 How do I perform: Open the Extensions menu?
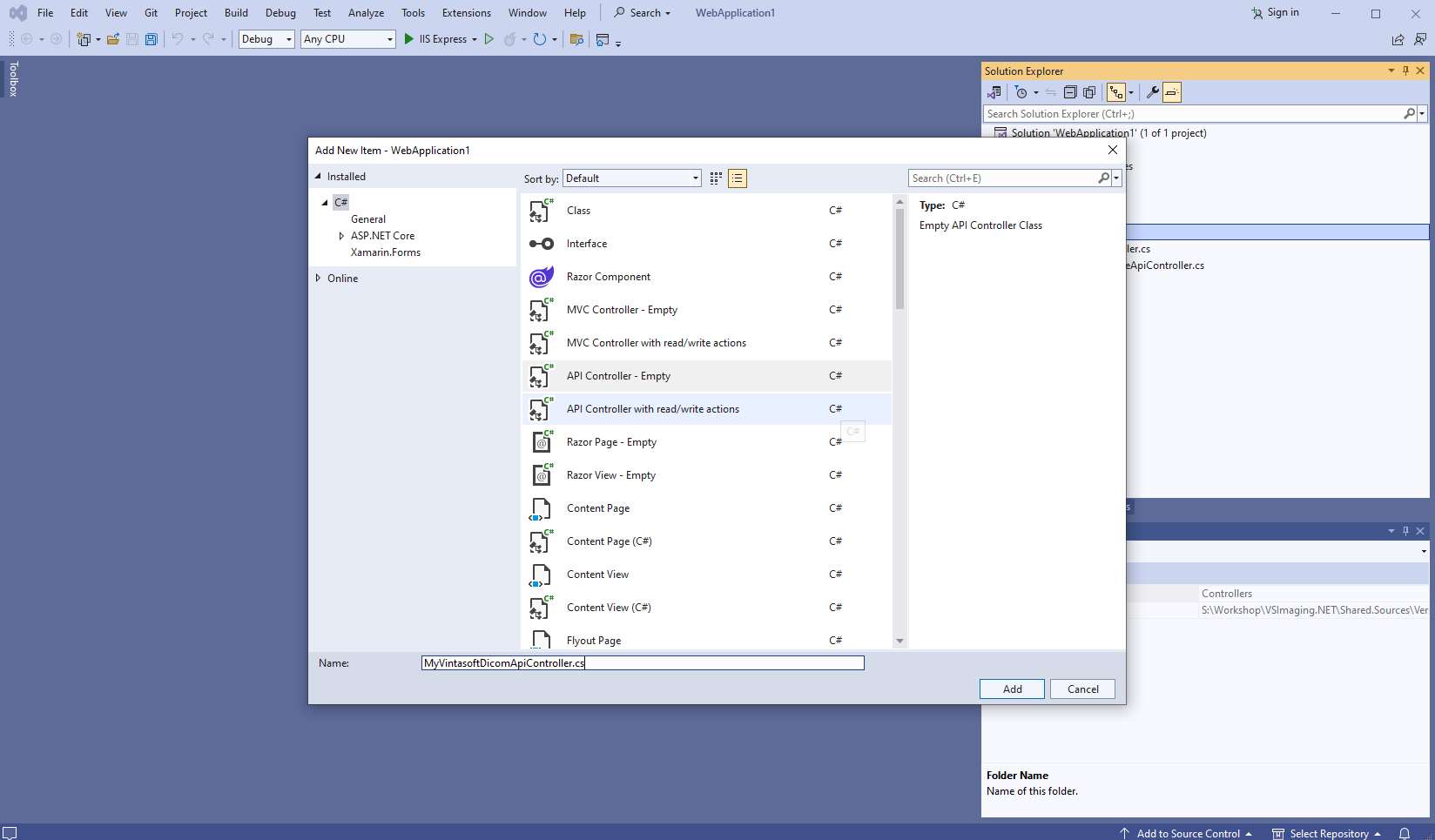point(466,13)
